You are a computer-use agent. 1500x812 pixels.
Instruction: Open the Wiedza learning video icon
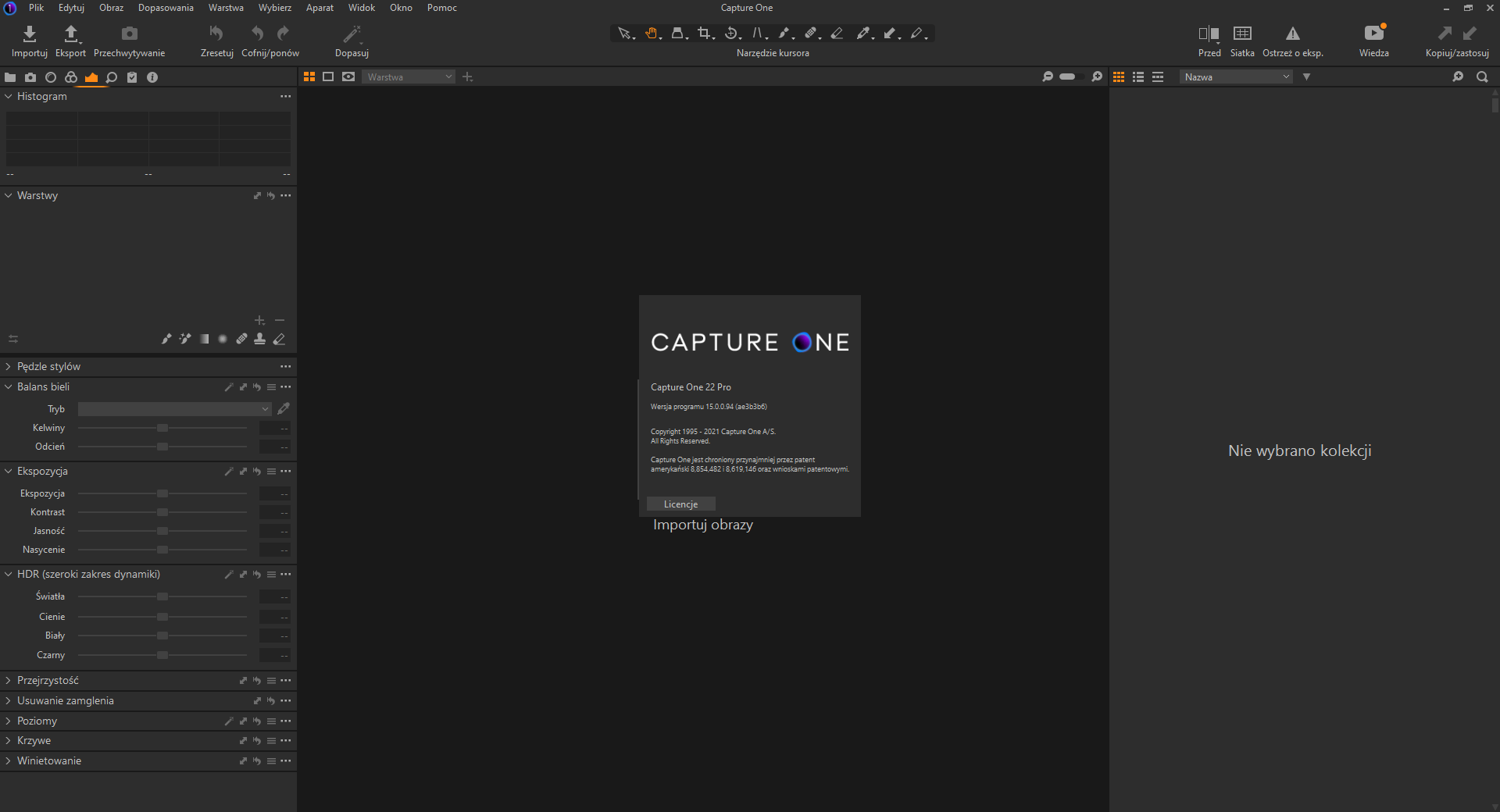pos(1374,33)
